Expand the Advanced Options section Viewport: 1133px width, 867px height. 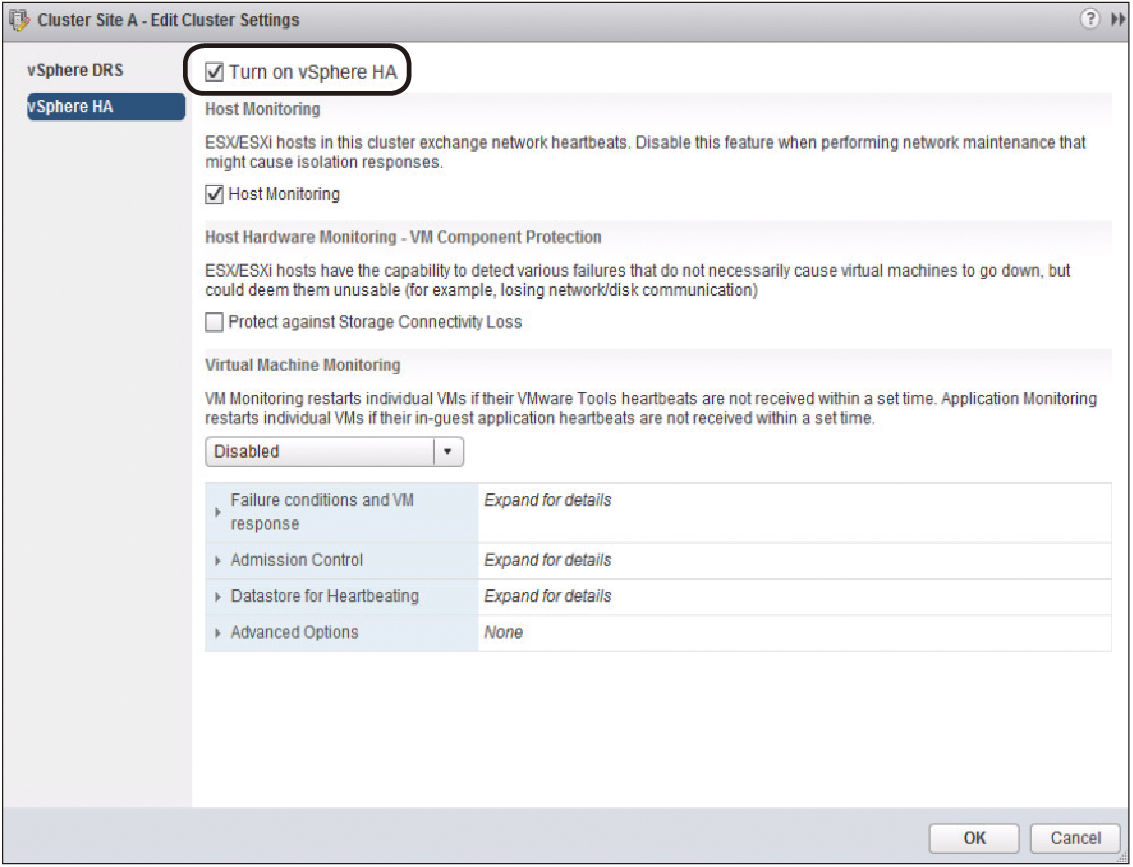coord(217,633)
